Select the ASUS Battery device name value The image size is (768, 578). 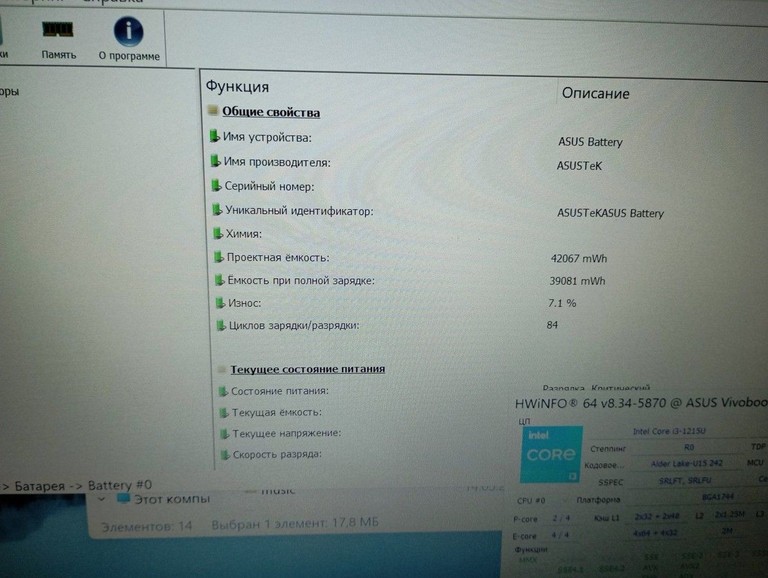[x=590, y=142]
